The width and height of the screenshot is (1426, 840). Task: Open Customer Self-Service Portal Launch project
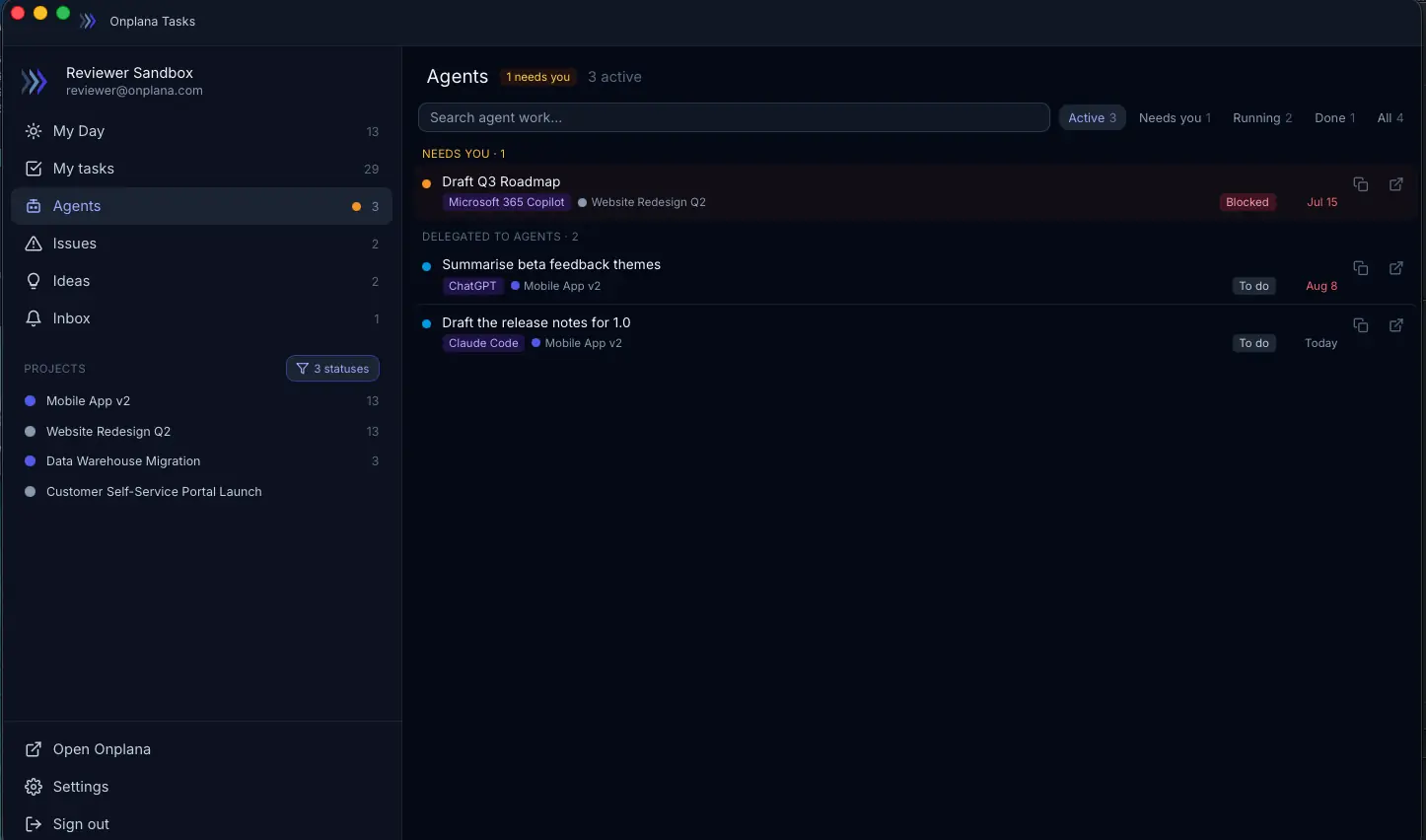tap(201, 492)
